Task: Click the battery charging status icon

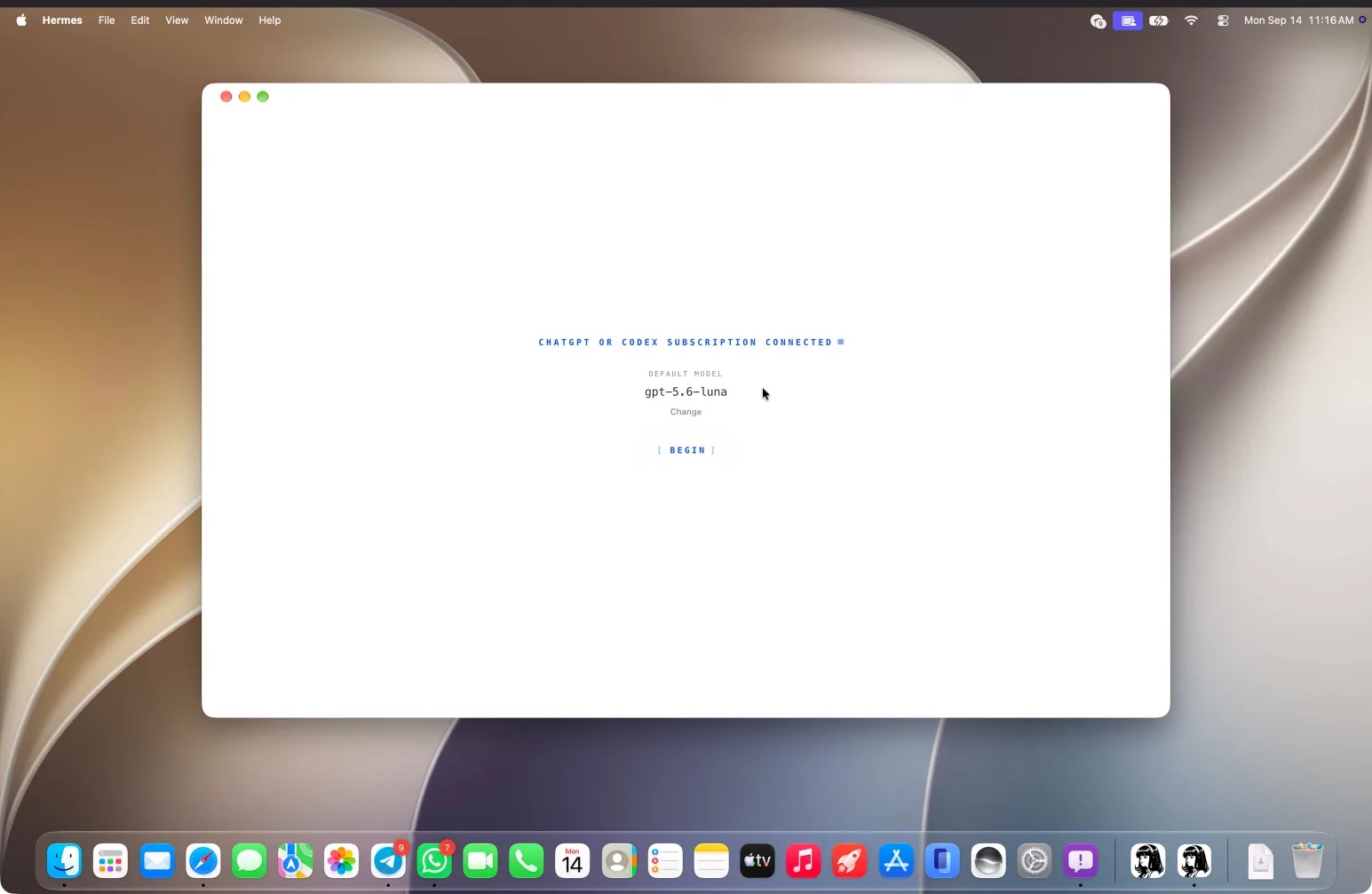Action: point(1159,20)
